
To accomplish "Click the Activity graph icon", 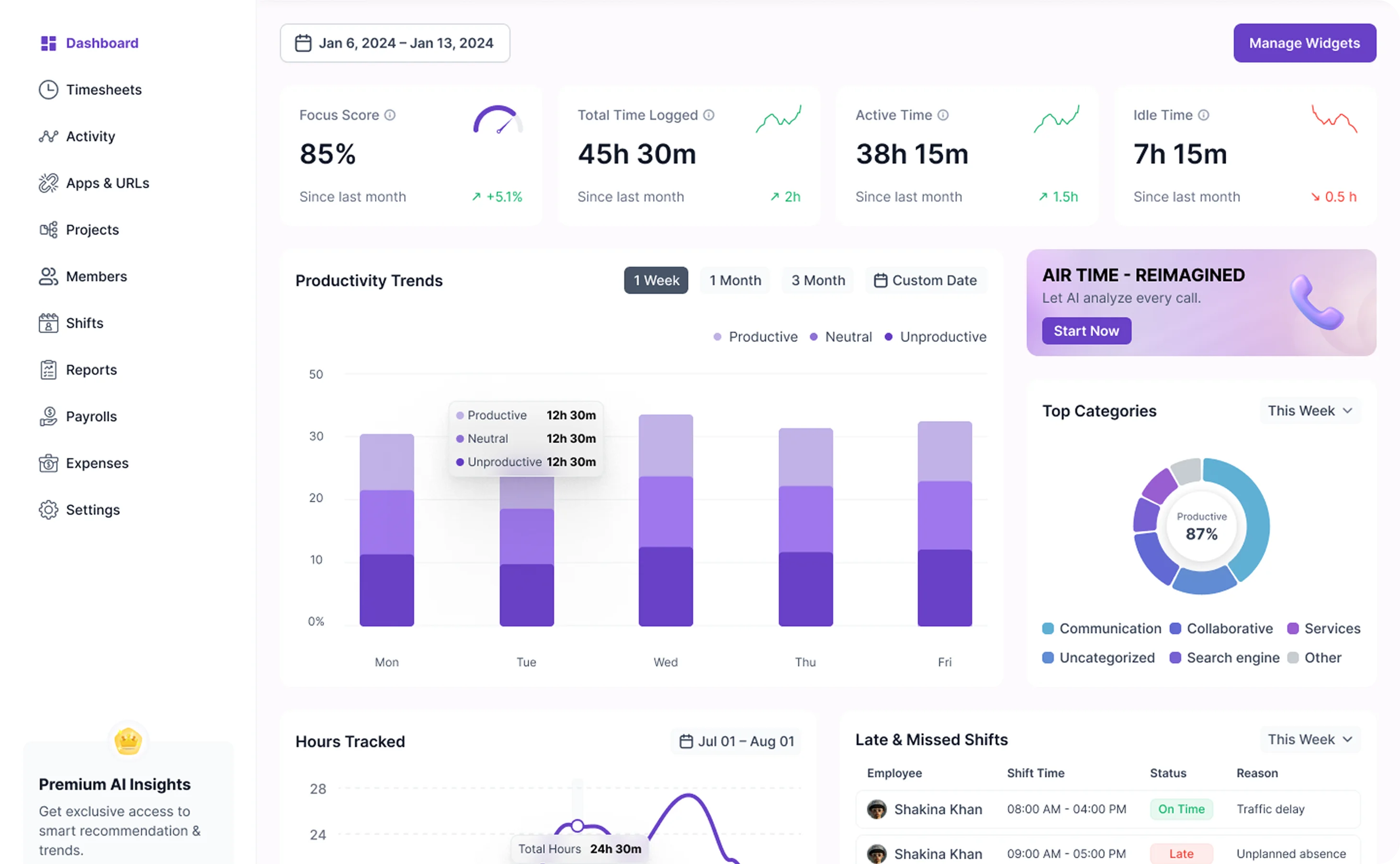I will click(x=48, y=136).
